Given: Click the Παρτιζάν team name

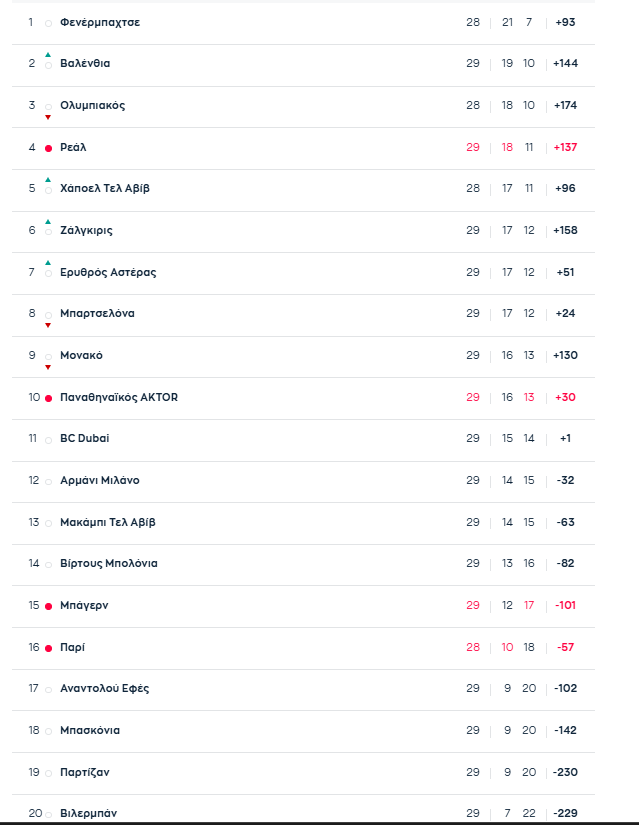Looking at the screenshot, I should [x=85, y=772].
